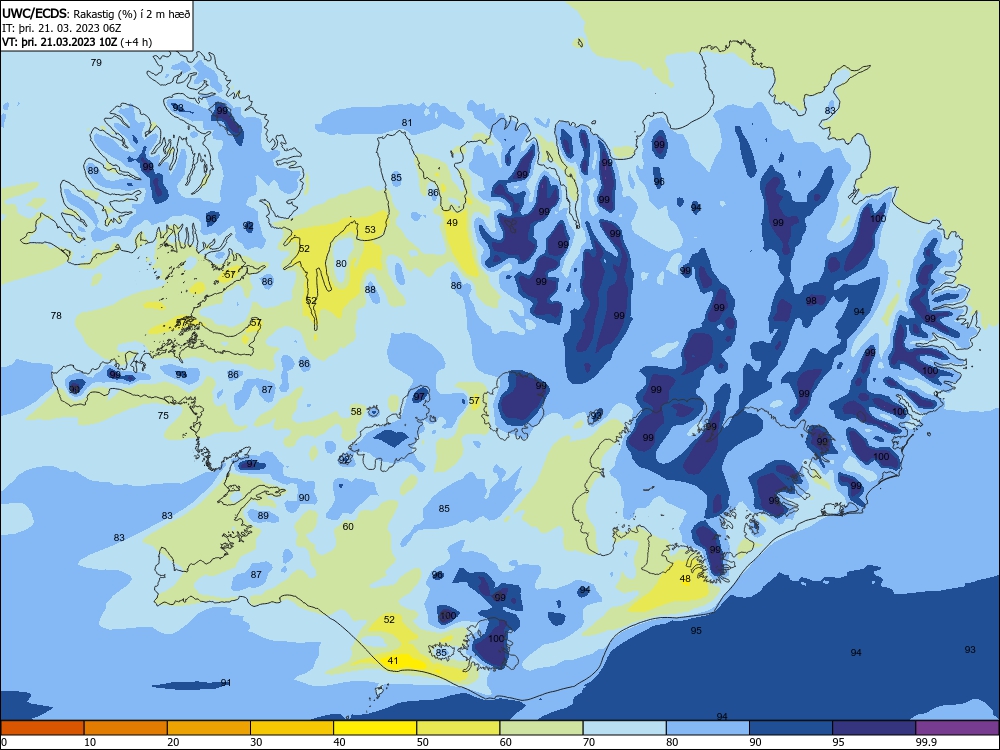Image resolution: width=1000 pixels, height=750 pixels.
Task: Choose the 30–40 golden legend swatch
Action: pyautogui.click(x=292, y=728)
